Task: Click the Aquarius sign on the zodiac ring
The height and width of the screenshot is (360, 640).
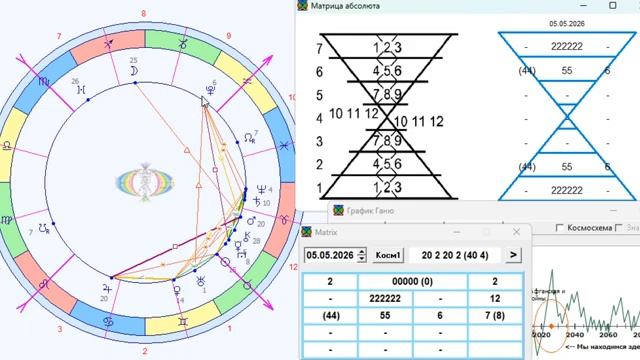Action: [247, 81]
